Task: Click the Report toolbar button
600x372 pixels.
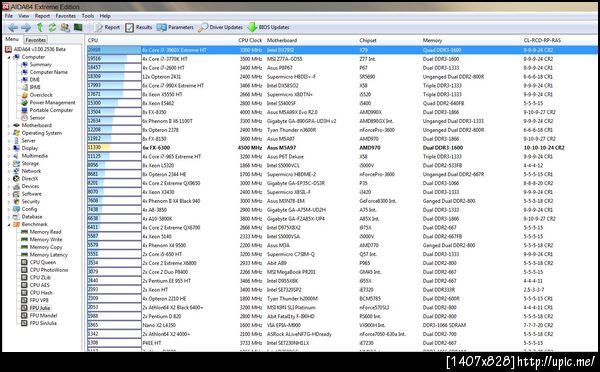Action: click(x=107, y=27)
